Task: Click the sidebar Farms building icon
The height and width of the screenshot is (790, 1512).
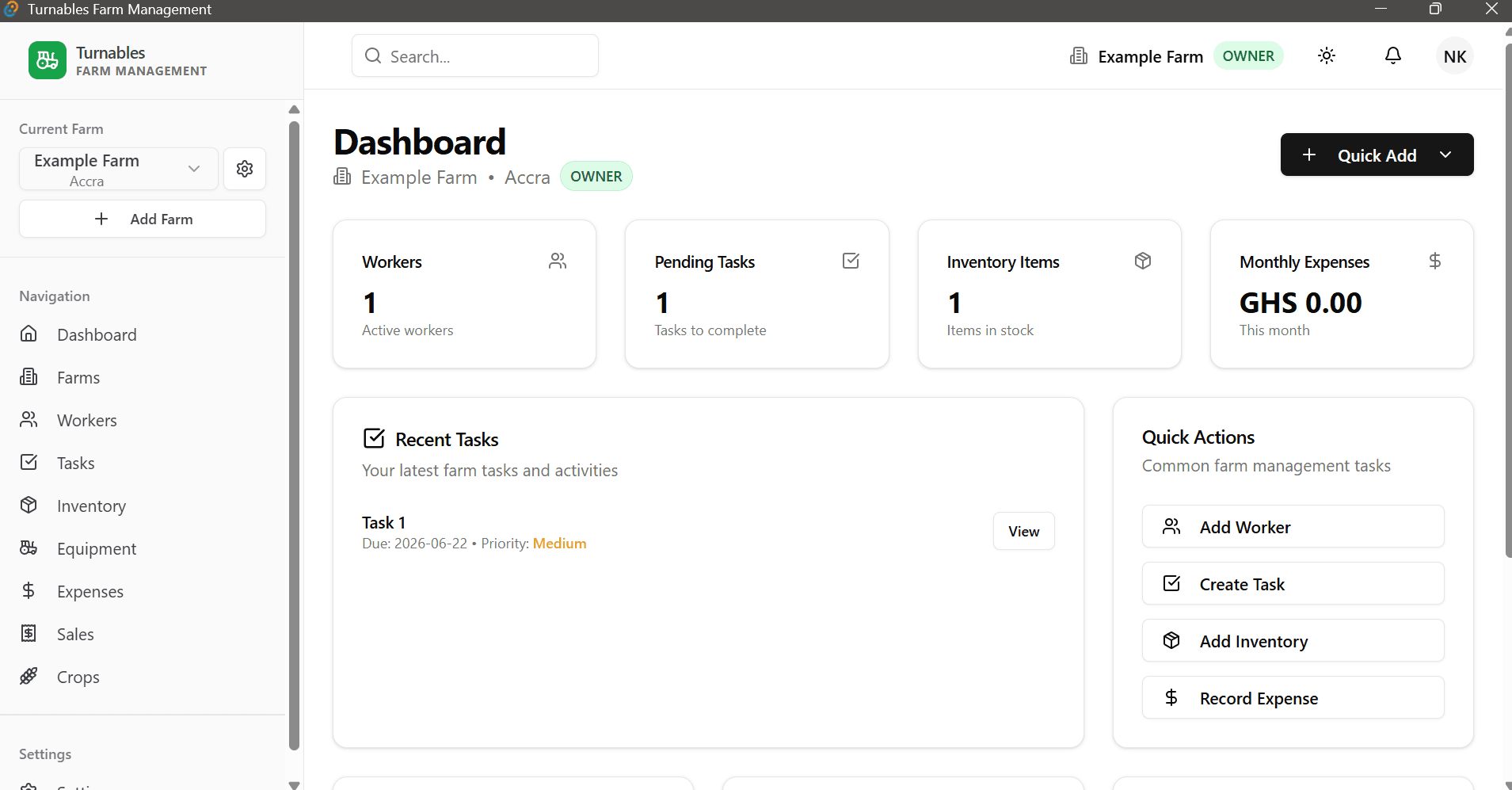Action: [x=29, y=376]
